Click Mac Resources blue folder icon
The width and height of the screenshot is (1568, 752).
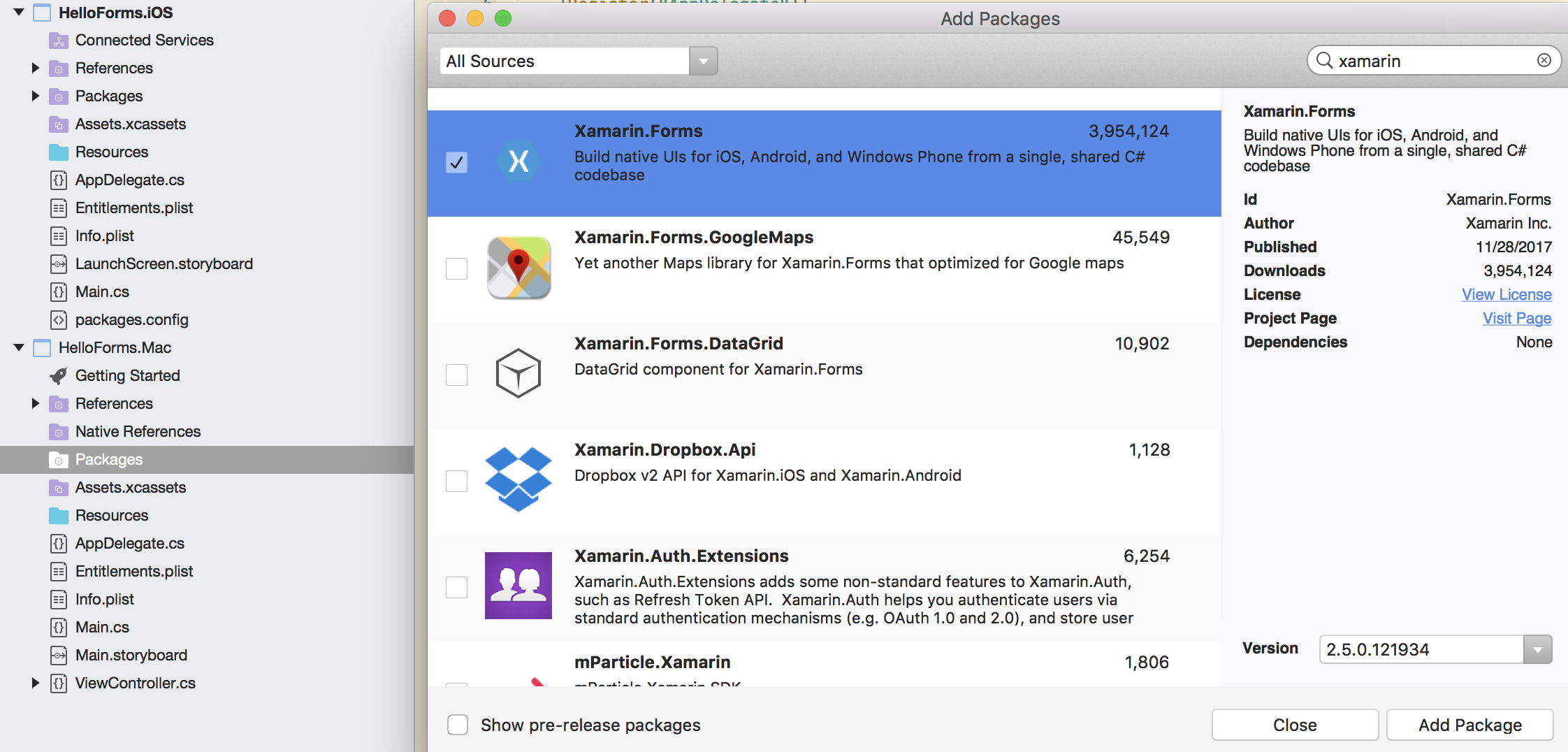(x=59, y=516)
